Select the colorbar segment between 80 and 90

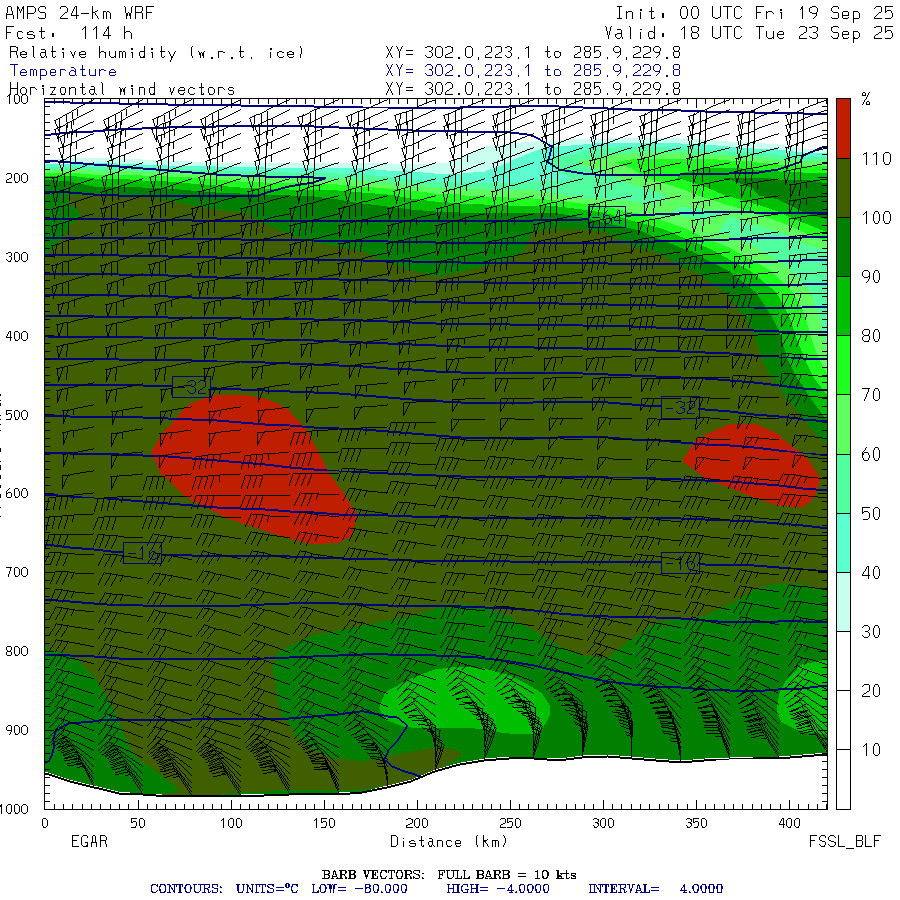click(843, 306)
